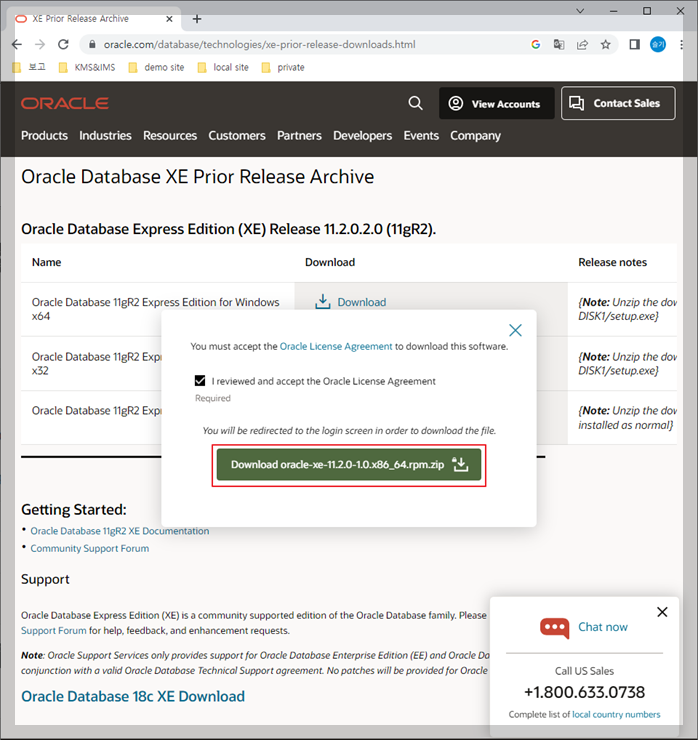Click the Name column header

(x=46, y=262)
